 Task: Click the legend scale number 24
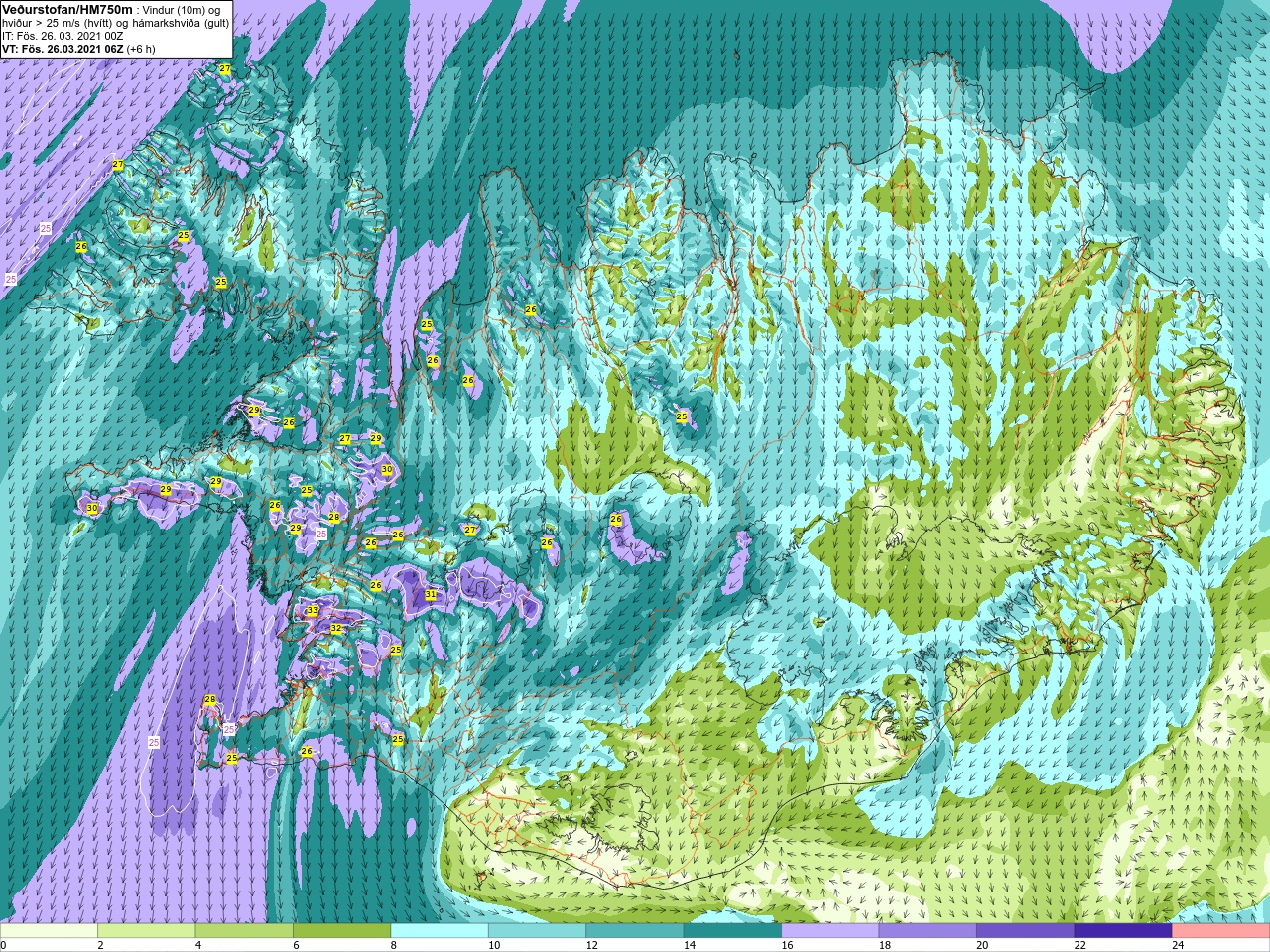pyautogui.click(x=1179, y=946)
